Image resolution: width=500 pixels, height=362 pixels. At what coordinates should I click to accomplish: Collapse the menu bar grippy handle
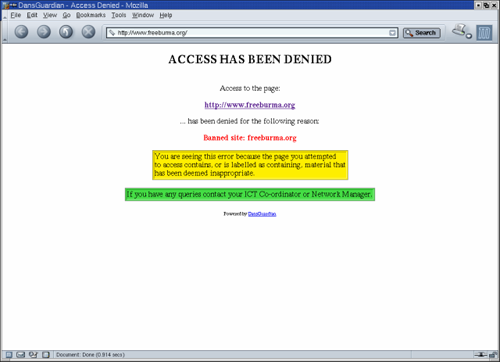[x=5, y=15]
